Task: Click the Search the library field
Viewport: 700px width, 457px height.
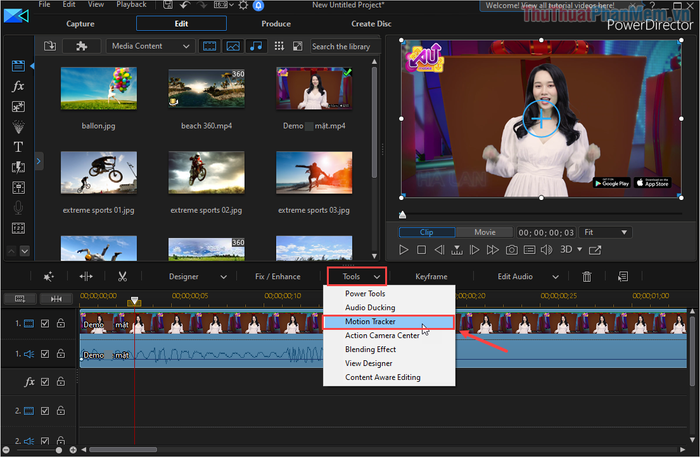Action: pyautogui.click(x=345, y=46)
